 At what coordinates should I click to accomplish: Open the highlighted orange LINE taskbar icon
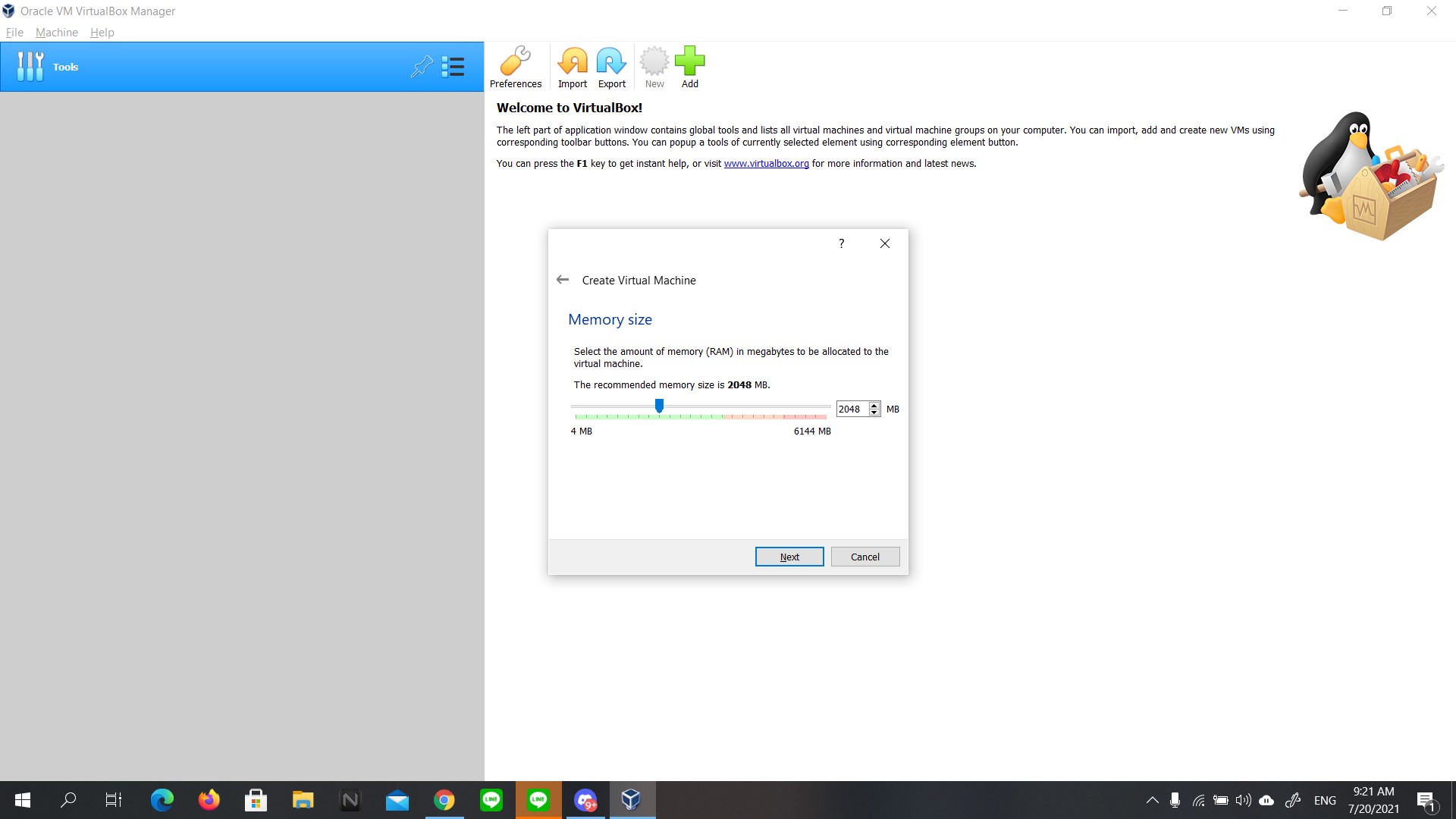tap(538, 800)
